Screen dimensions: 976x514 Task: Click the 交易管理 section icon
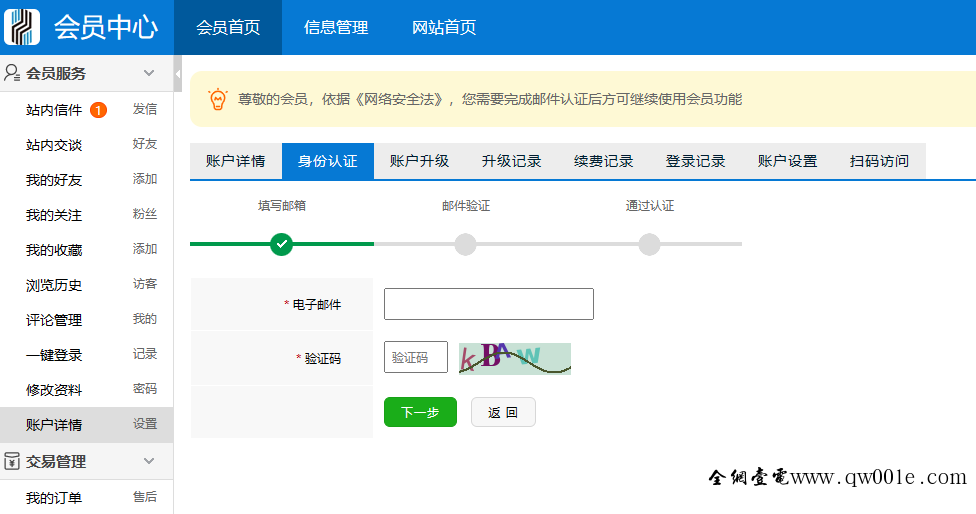click(x=13, y=461)
